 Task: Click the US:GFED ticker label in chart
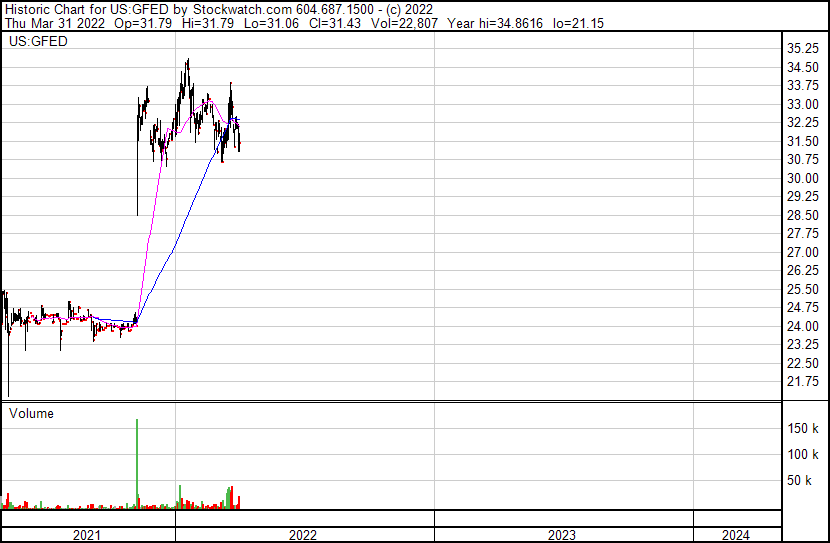click(x=38, y=42)
